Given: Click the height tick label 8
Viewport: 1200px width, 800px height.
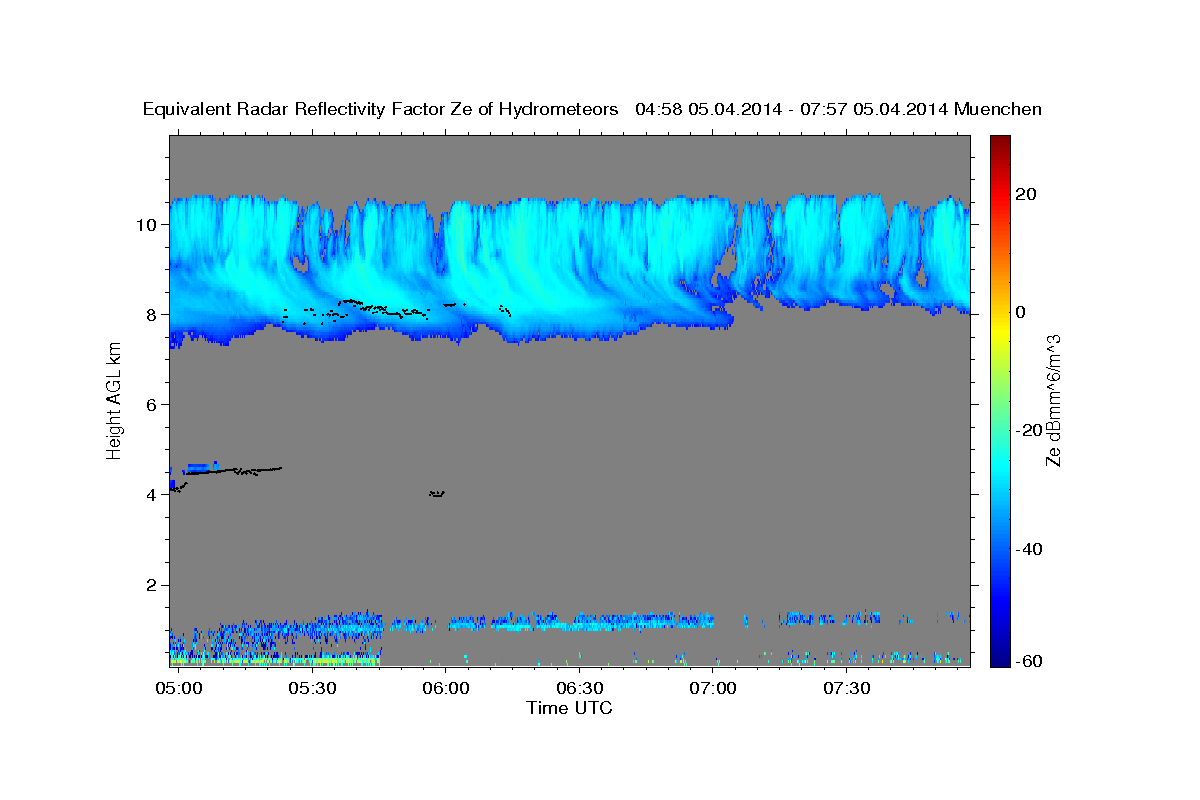Looking at the screenshot, I should pos(153,314).
